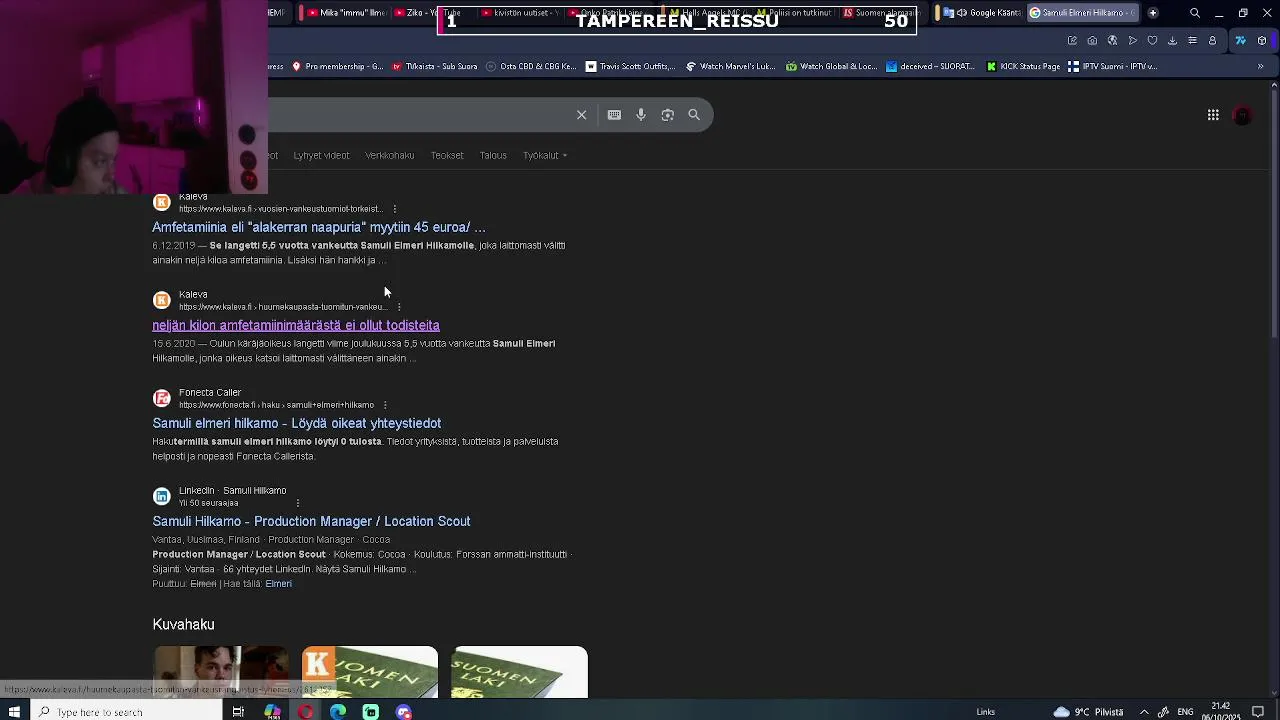Click the page vertical scrollbar
The width and height of the screenshot is (1280, 720).
(x=1274, y=215)
